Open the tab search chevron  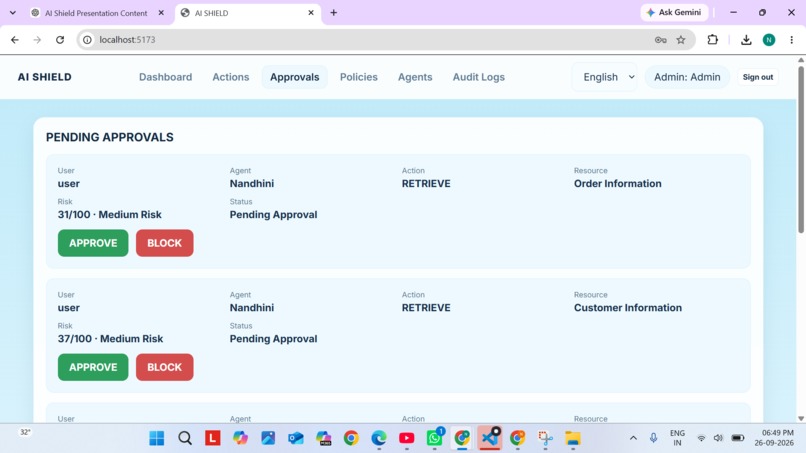click(13, 13)
